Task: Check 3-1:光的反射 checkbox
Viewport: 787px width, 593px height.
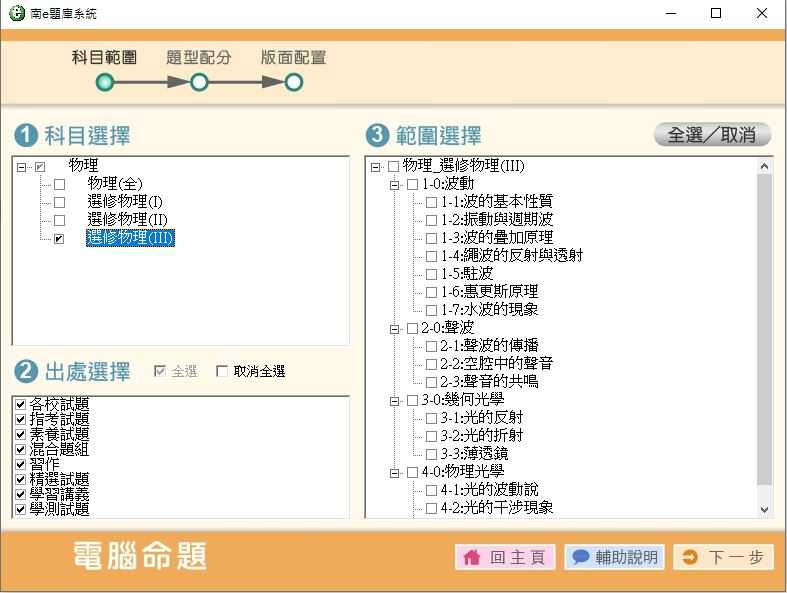Action: [x=431, y=418]
